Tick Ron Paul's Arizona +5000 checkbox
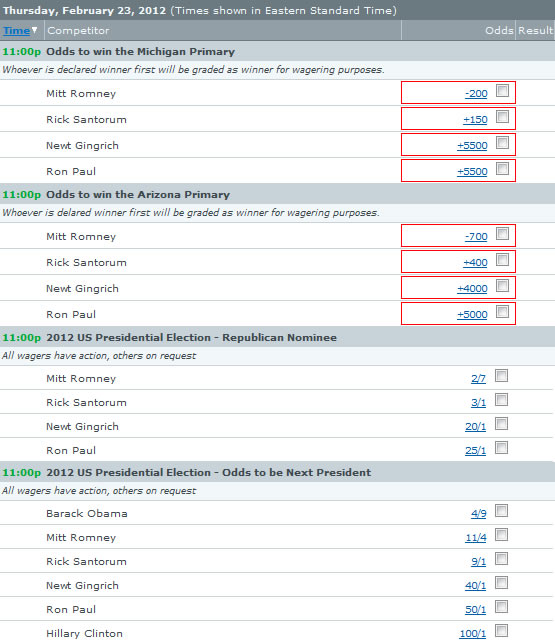 pyautogui.click(x=502, y=312)
